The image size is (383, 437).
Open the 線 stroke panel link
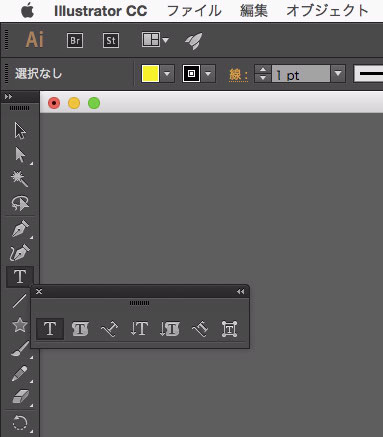tap(238, 75)
